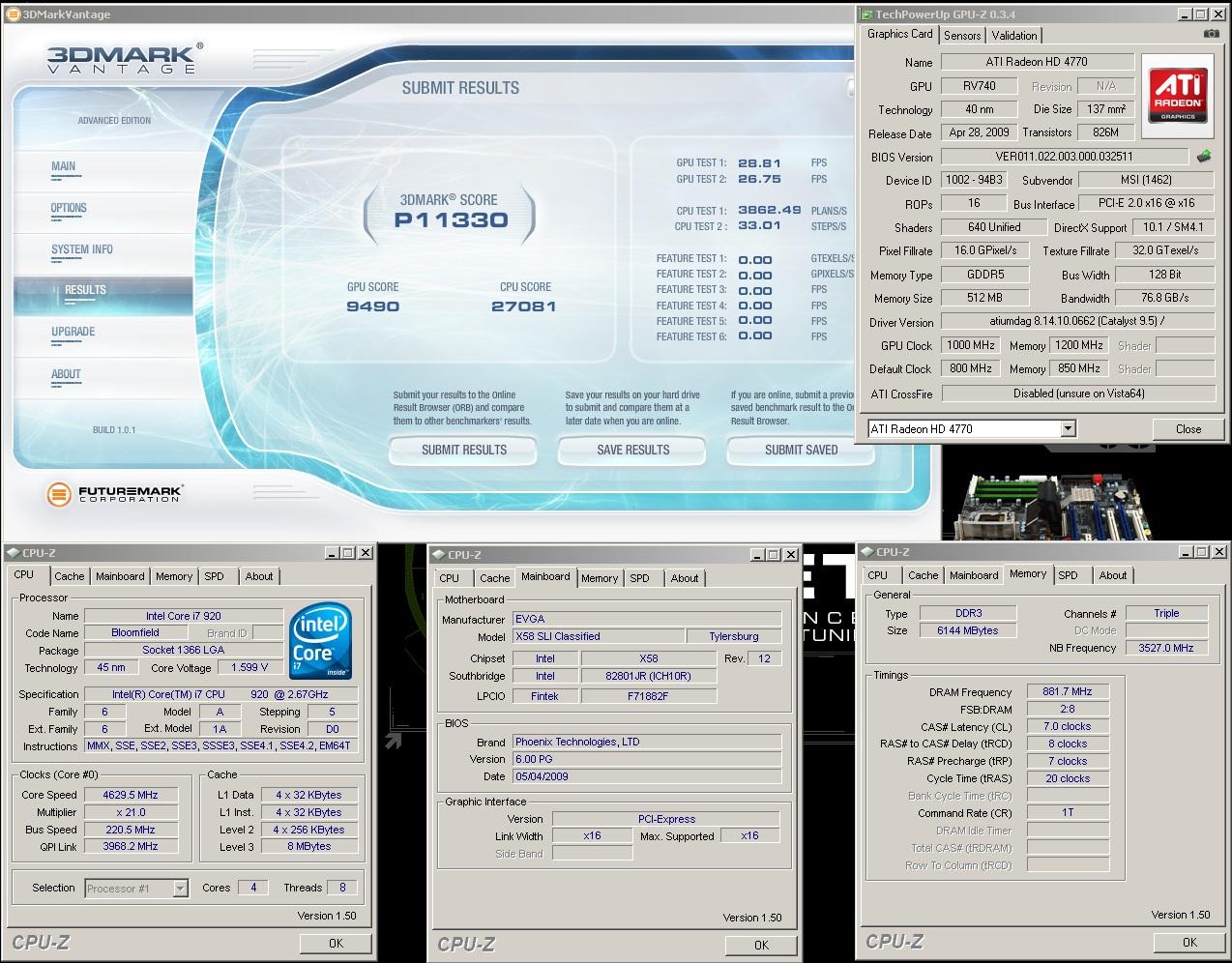1232x963 pixels.
Task: Open About in the 3DMark sidebar
Action: point(66,374)
